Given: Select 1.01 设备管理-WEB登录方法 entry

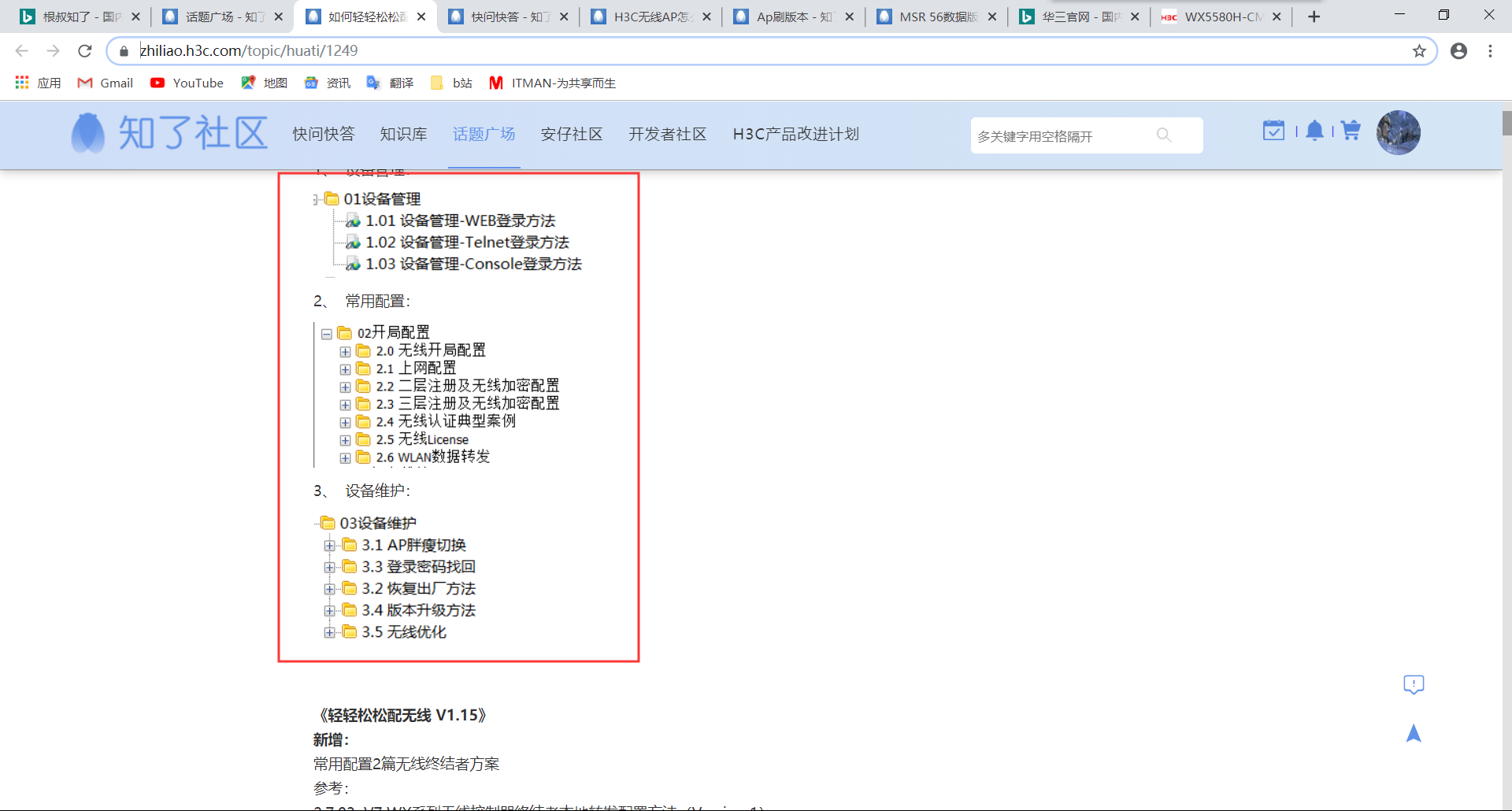Looking at the screenshot, I should 461,221.
